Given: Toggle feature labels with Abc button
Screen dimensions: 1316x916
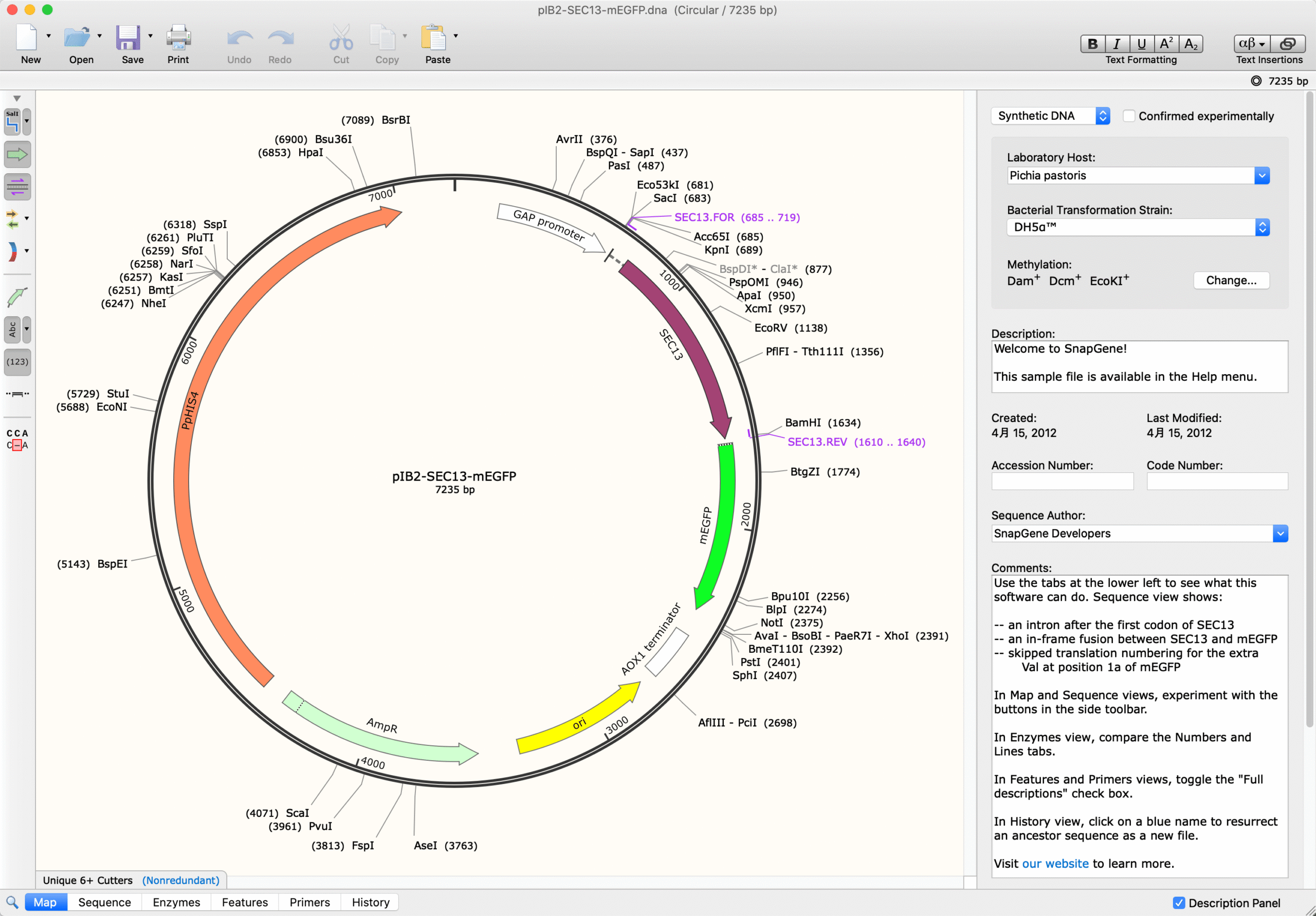Looking at the screenshot, I should point(12,329).
